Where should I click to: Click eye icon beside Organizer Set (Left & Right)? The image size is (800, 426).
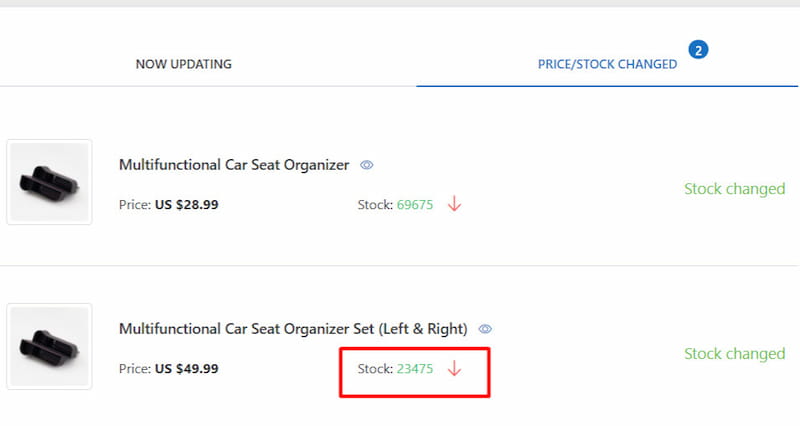[485, 329]
